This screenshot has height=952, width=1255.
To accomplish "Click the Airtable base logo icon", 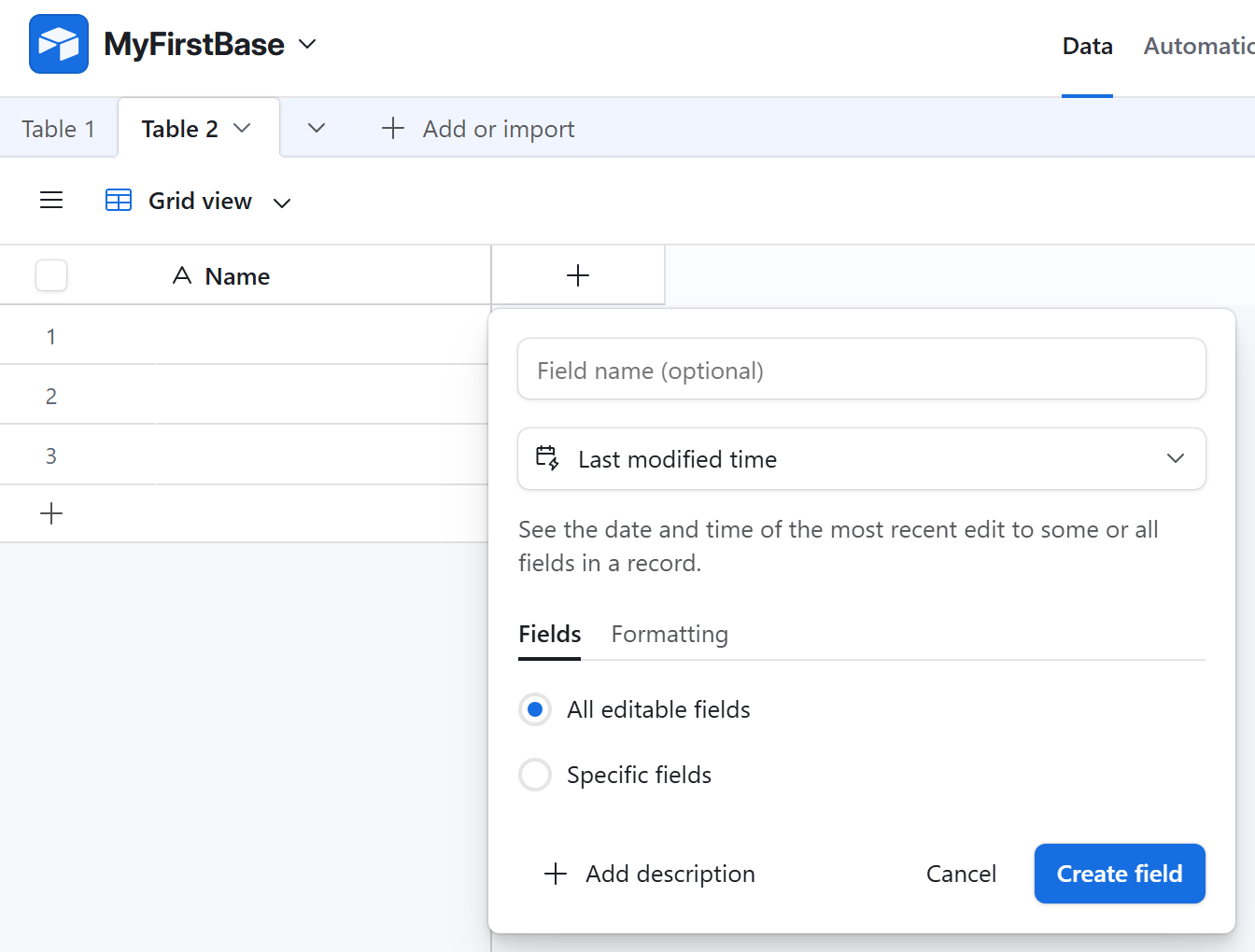I will [59, 44].
